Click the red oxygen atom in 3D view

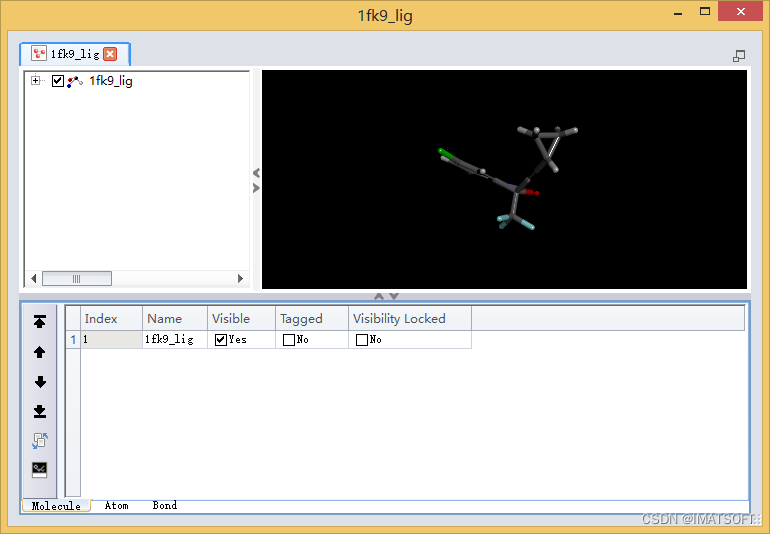pos(533,193)
